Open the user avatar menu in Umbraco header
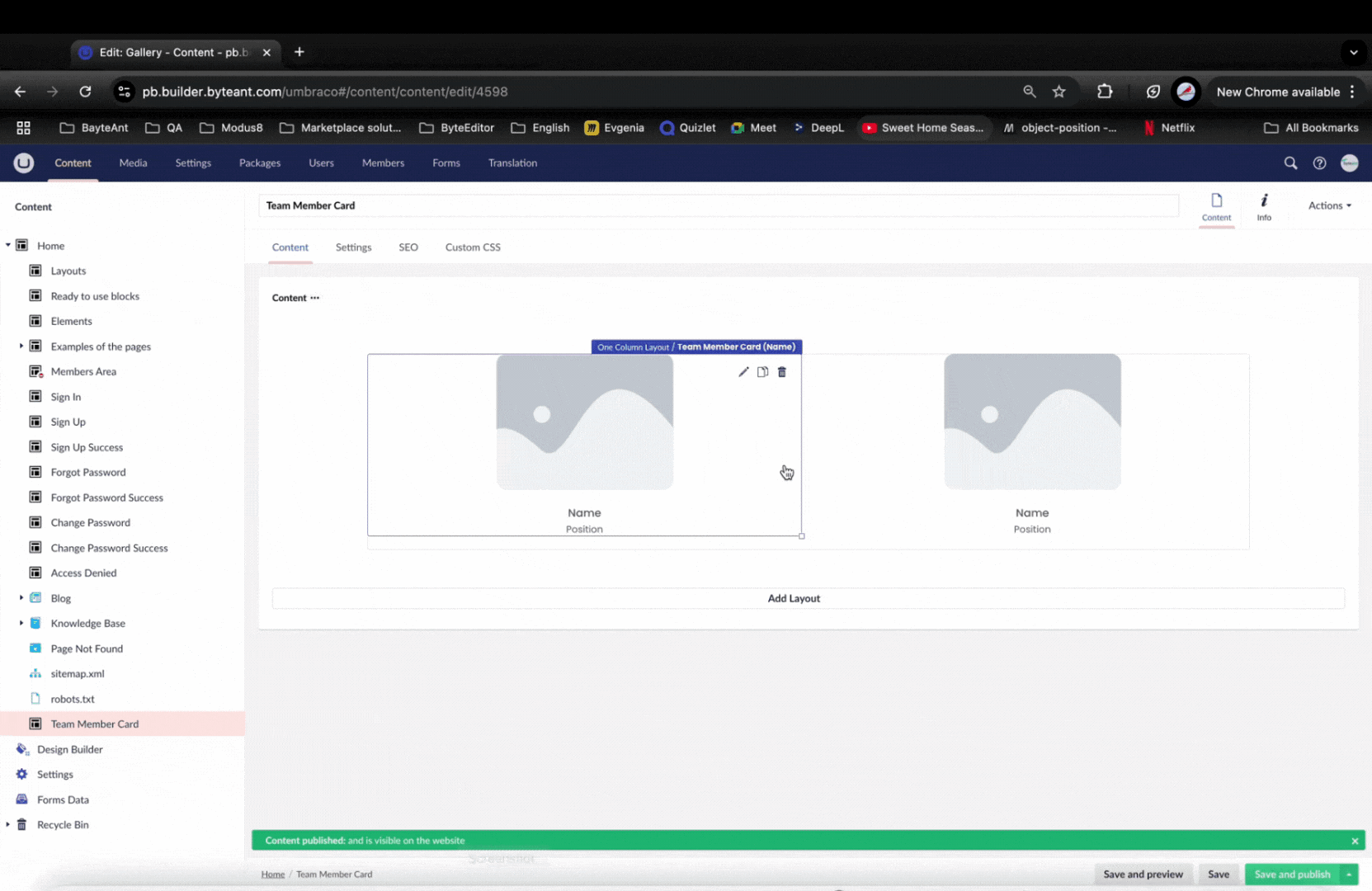1372x891 pixels. [x=1349, y=163]
